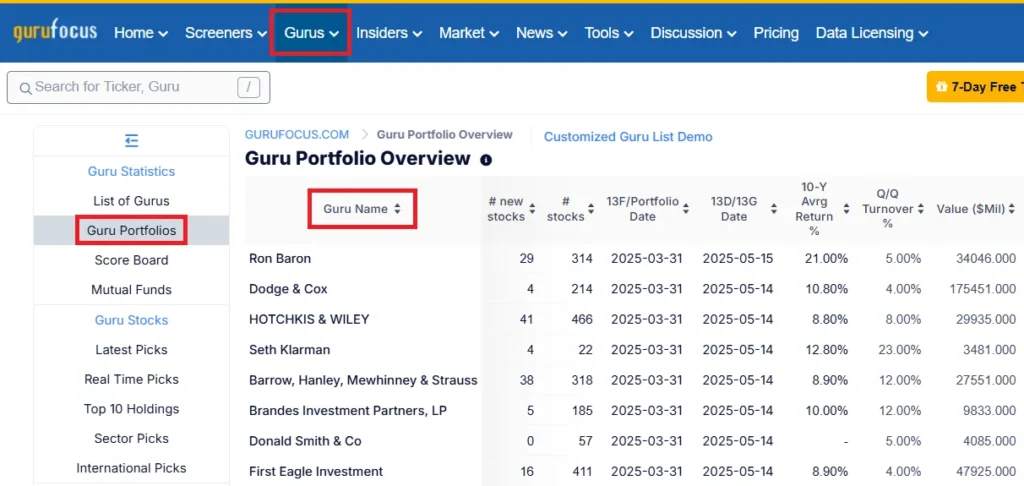1024x486 pixels.
Task: Open Score Board in sidebar
Action: tap(131, 260)
